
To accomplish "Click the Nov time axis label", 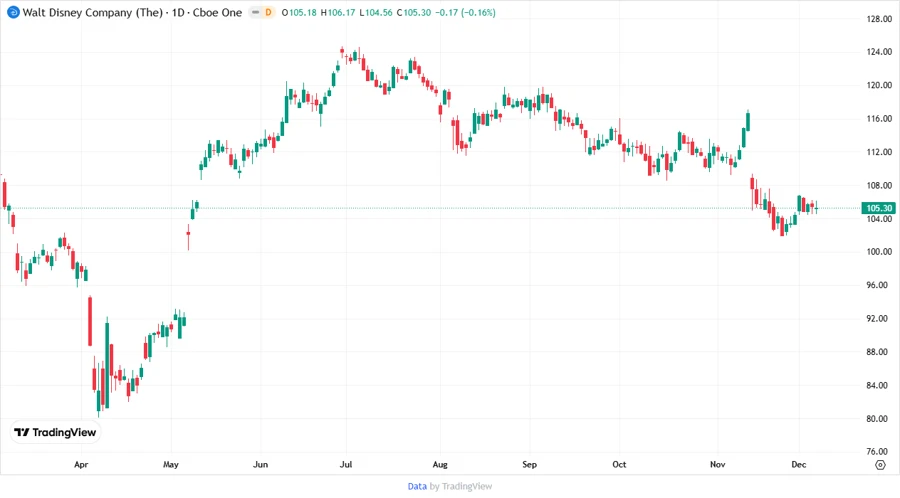I will pos(717,465).
